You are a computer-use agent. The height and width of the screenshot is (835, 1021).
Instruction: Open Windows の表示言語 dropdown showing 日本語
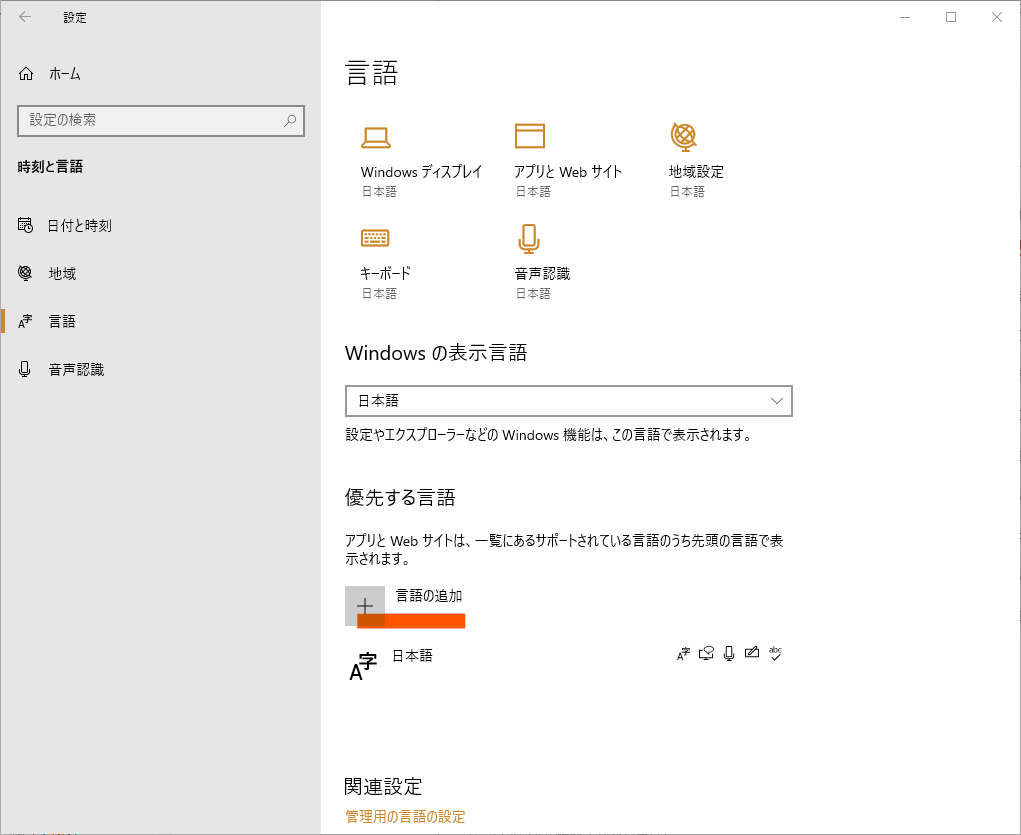(x=568, y=401)
